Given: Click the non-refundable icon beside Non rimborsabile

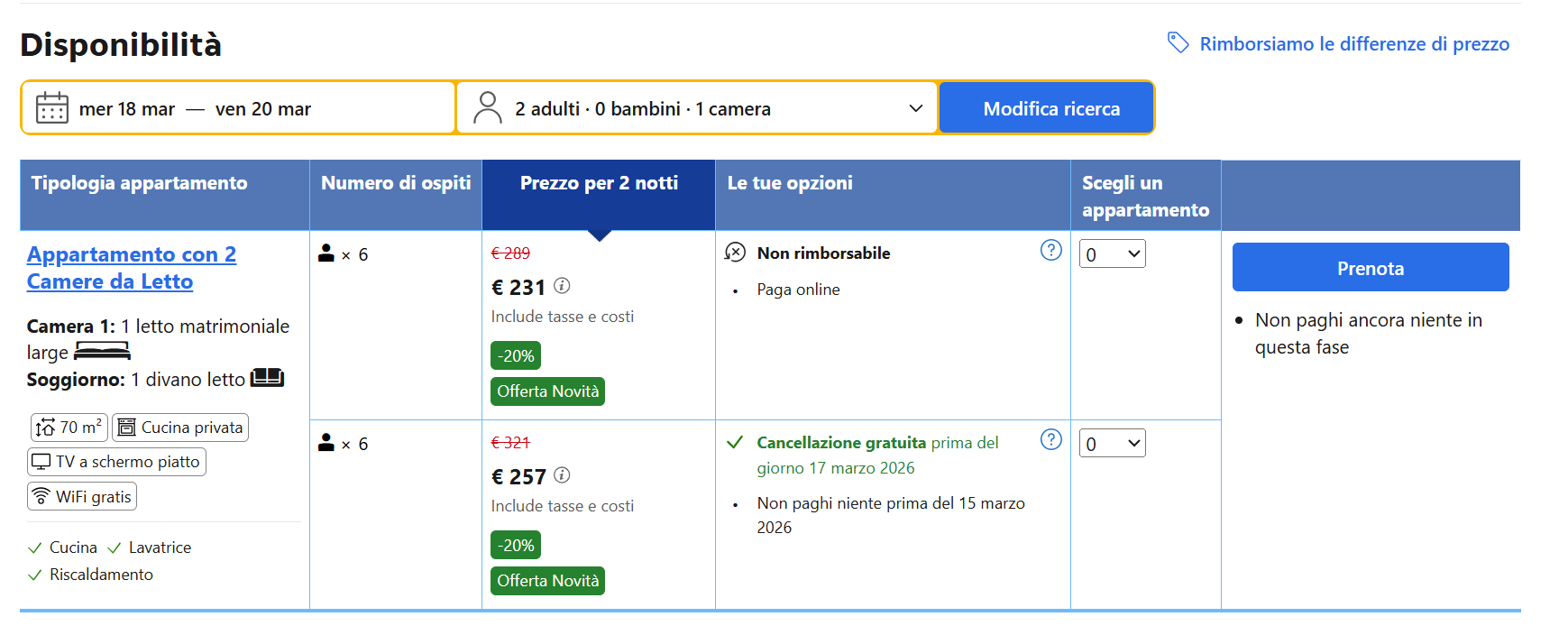Looking at the screenshot, I should coord(735,253).
